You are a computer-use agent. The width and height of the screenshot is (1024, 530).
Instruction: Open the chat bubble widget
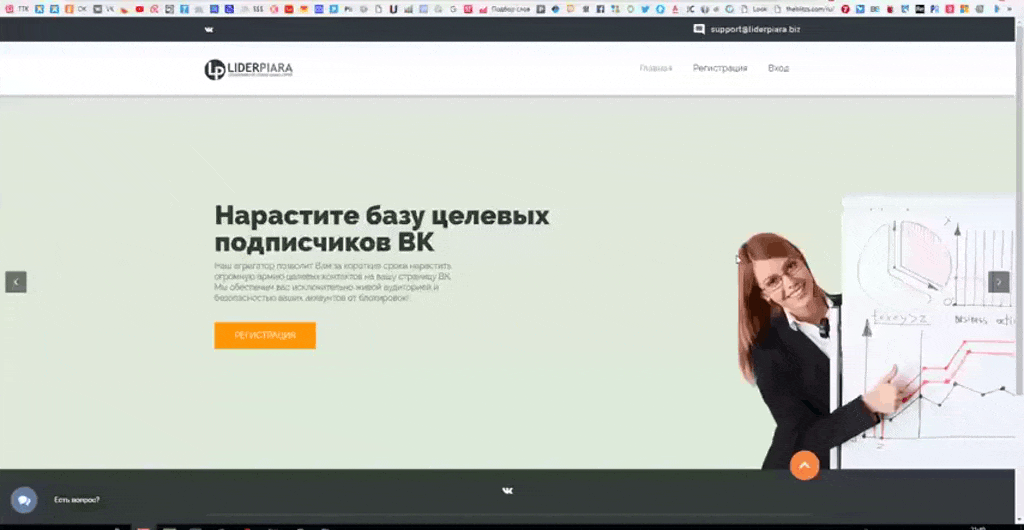(x=23, y=499)
